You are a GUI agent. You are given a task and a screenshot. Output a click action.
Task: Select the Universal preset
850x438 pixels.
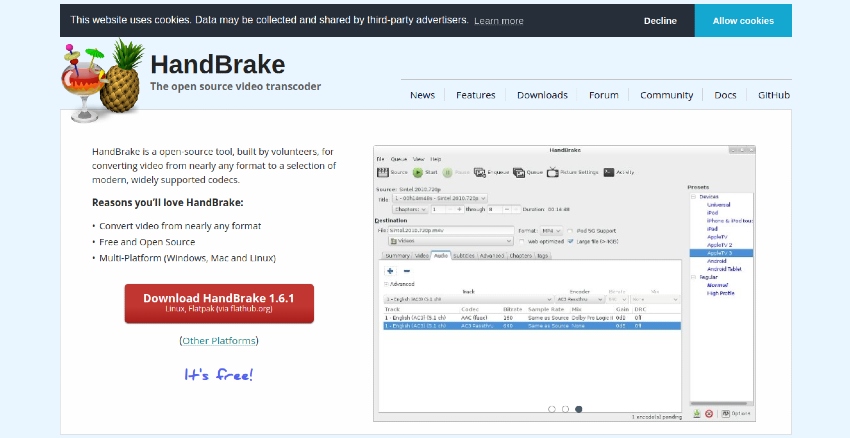(718, 205)
